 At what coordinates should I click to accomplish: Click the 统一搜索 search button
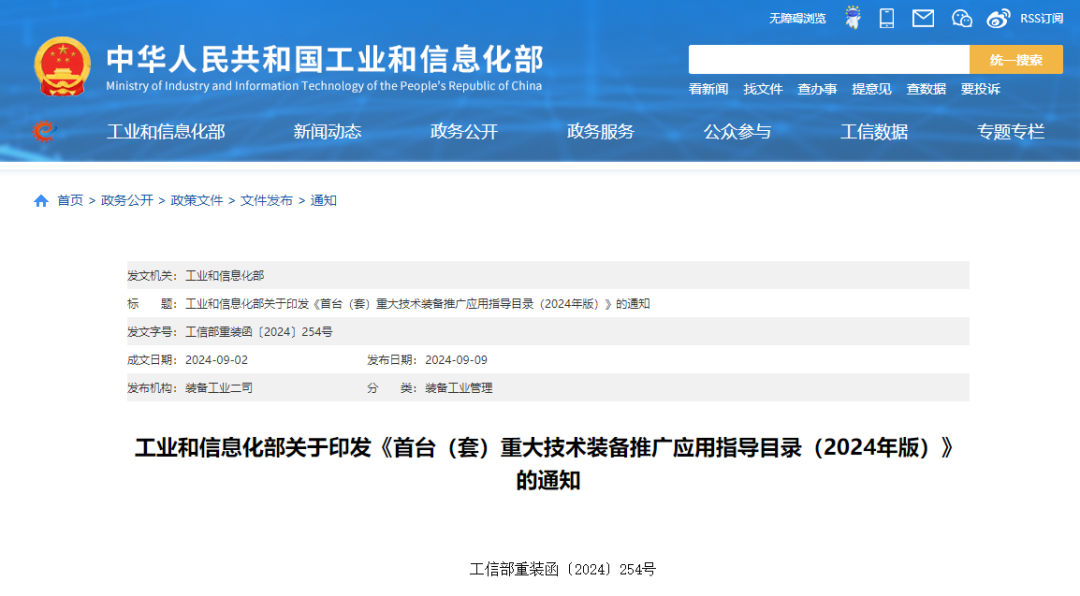1016,59
